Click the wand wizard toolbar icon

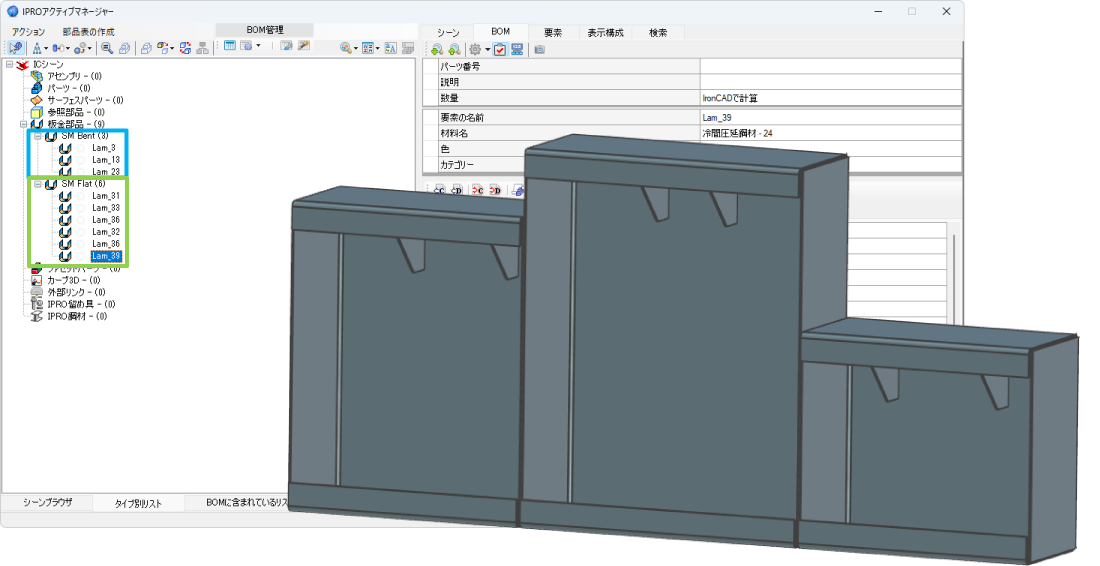point(304,46)
